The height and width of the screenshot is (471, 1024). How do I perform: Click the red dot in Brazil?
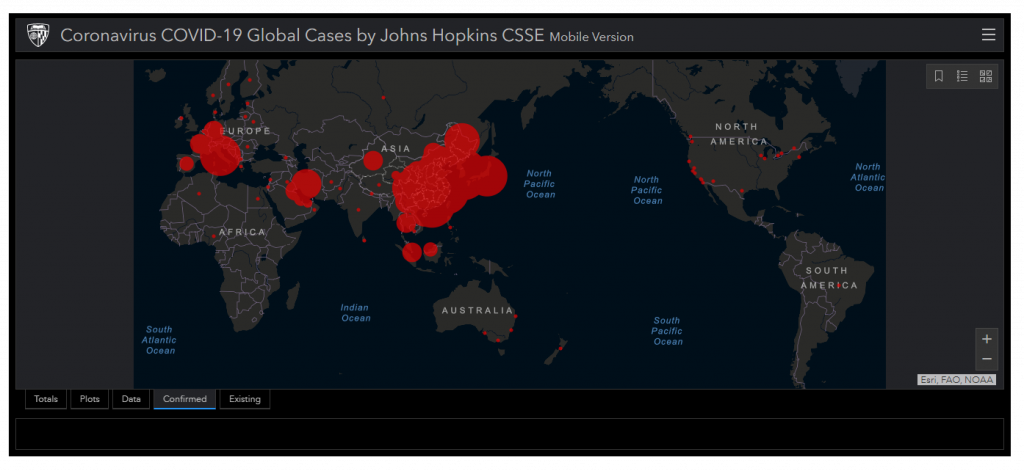(838, 285)
